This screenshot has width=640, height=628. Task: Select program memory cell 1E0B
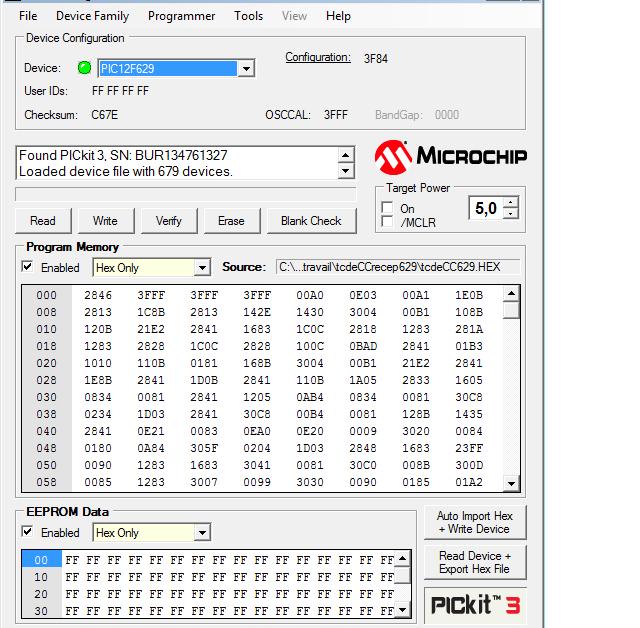[469, 295]
